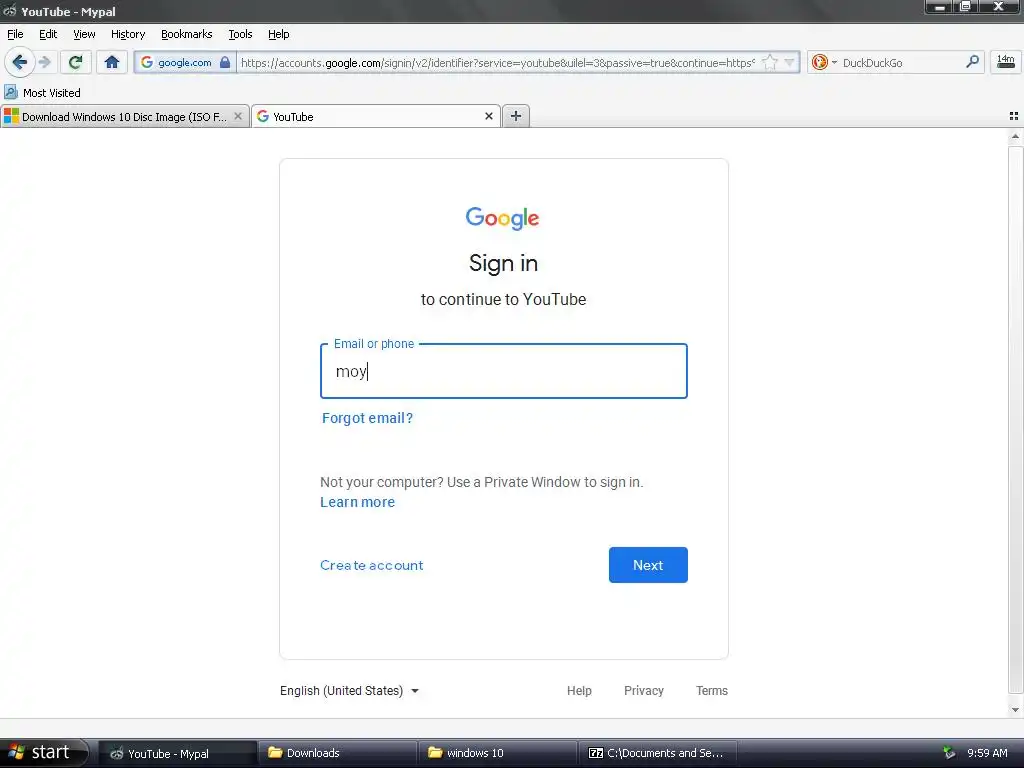Close the Download Windows 10 Disc Image tab
Screen dimensions: 1024x768
point(238,116)
